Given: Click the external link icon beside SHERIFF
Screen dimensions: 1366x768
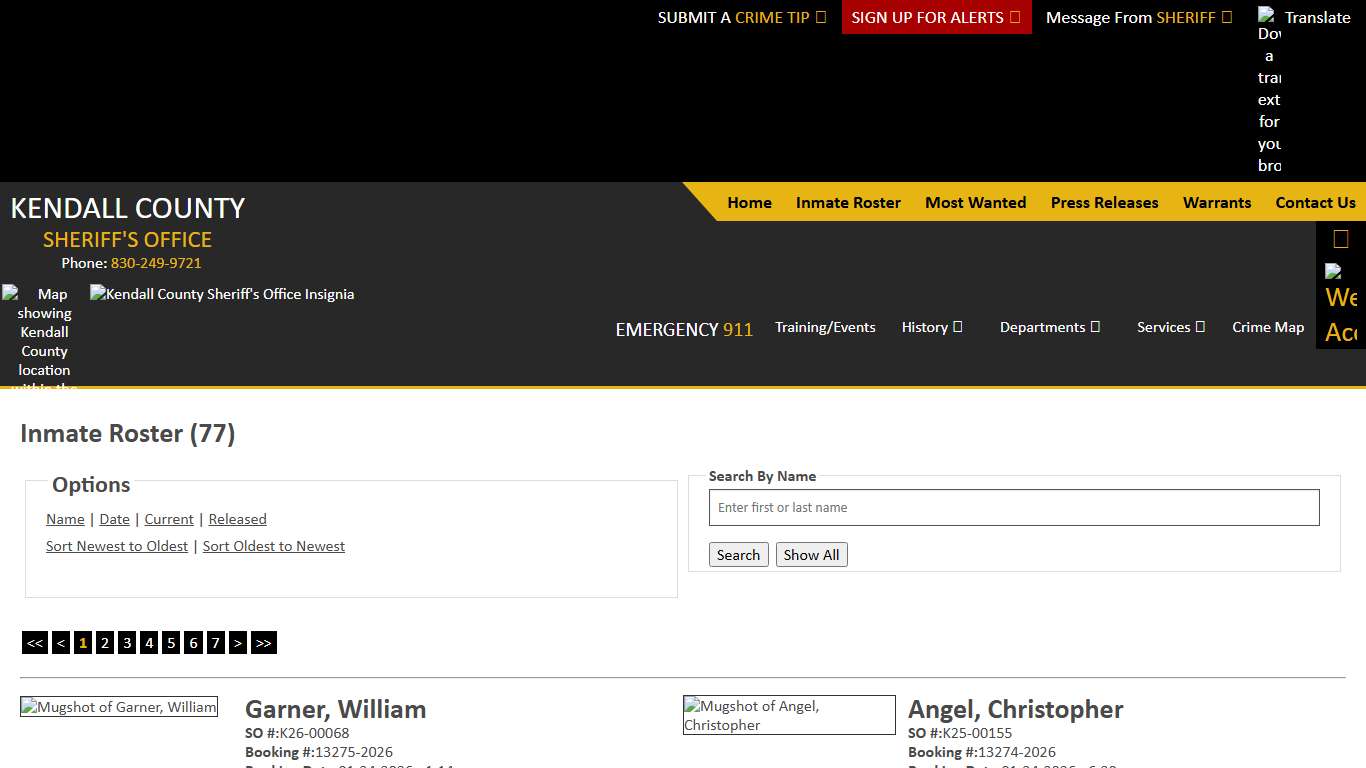Looking at the screenshot, I should pos(1227,17).
